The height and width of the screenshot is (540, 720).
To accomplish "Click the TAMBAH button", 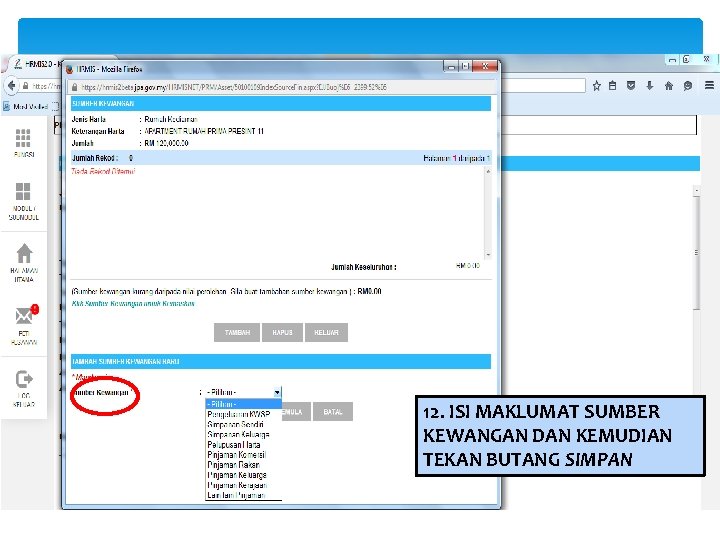I will click(x=237, y=332).
